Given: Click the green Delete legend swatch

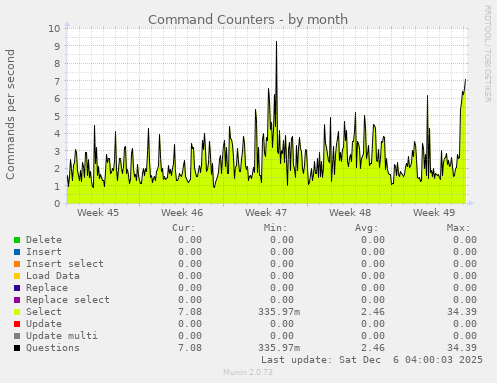Looking at the screenshot, I should tap(17, 240).
